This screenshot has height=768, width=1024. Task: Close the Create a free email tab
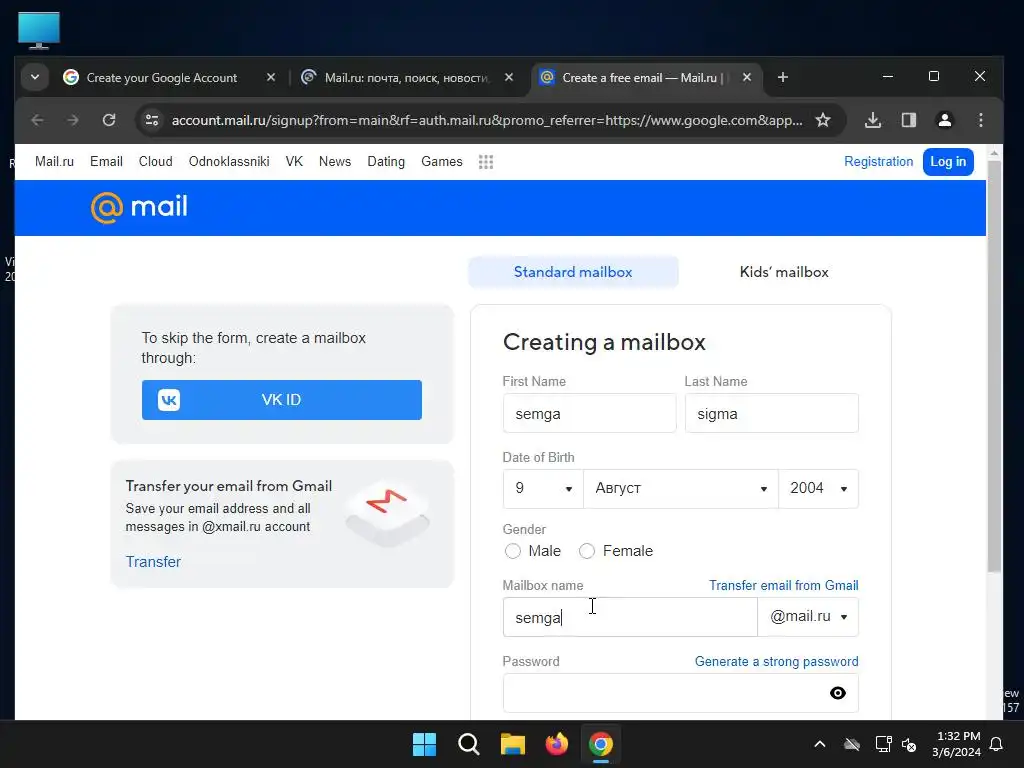pos(746,78)
